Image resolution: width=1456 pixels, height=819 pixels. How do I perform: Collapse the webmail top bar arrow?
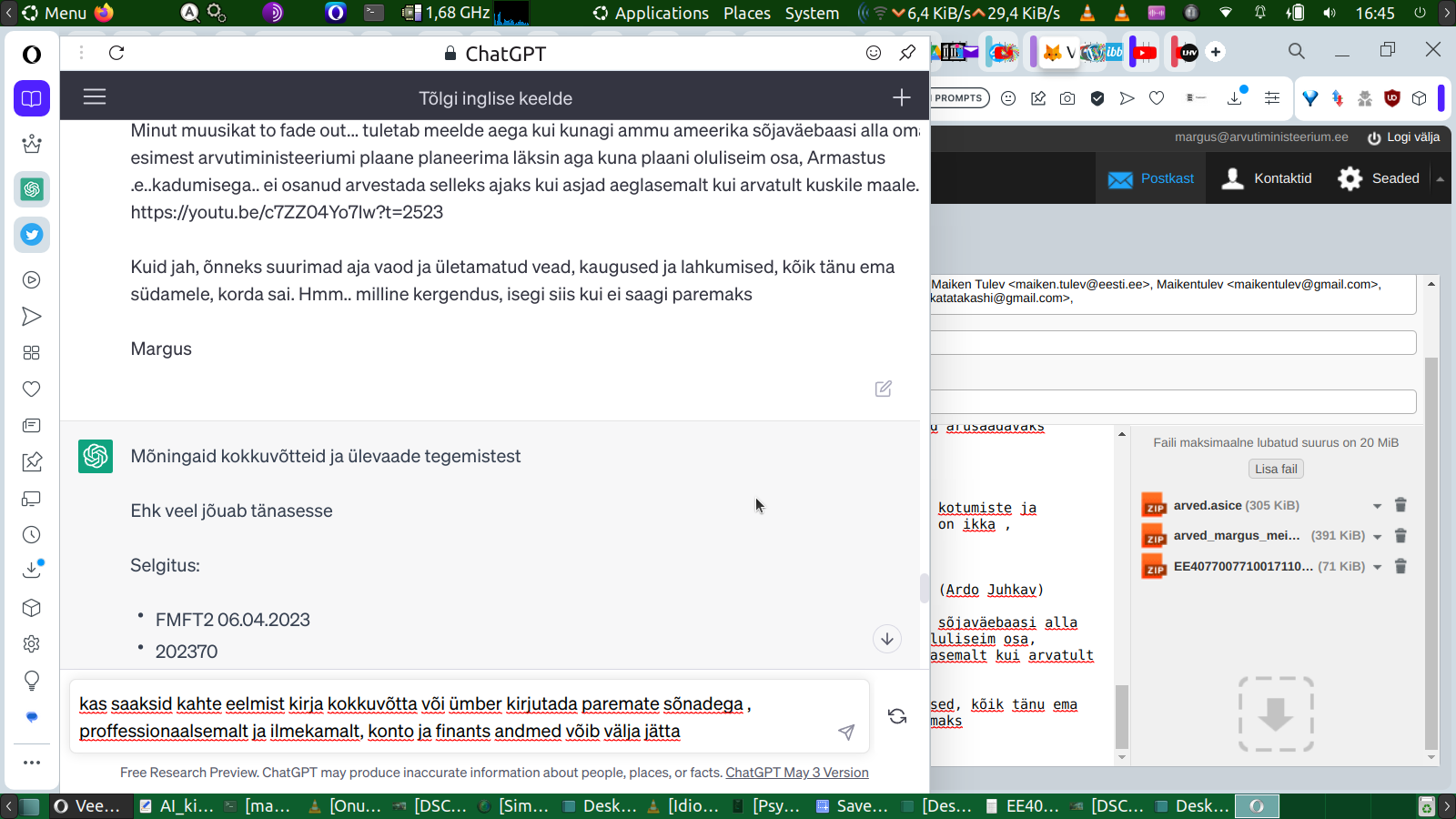click(x=1441, y=179)
